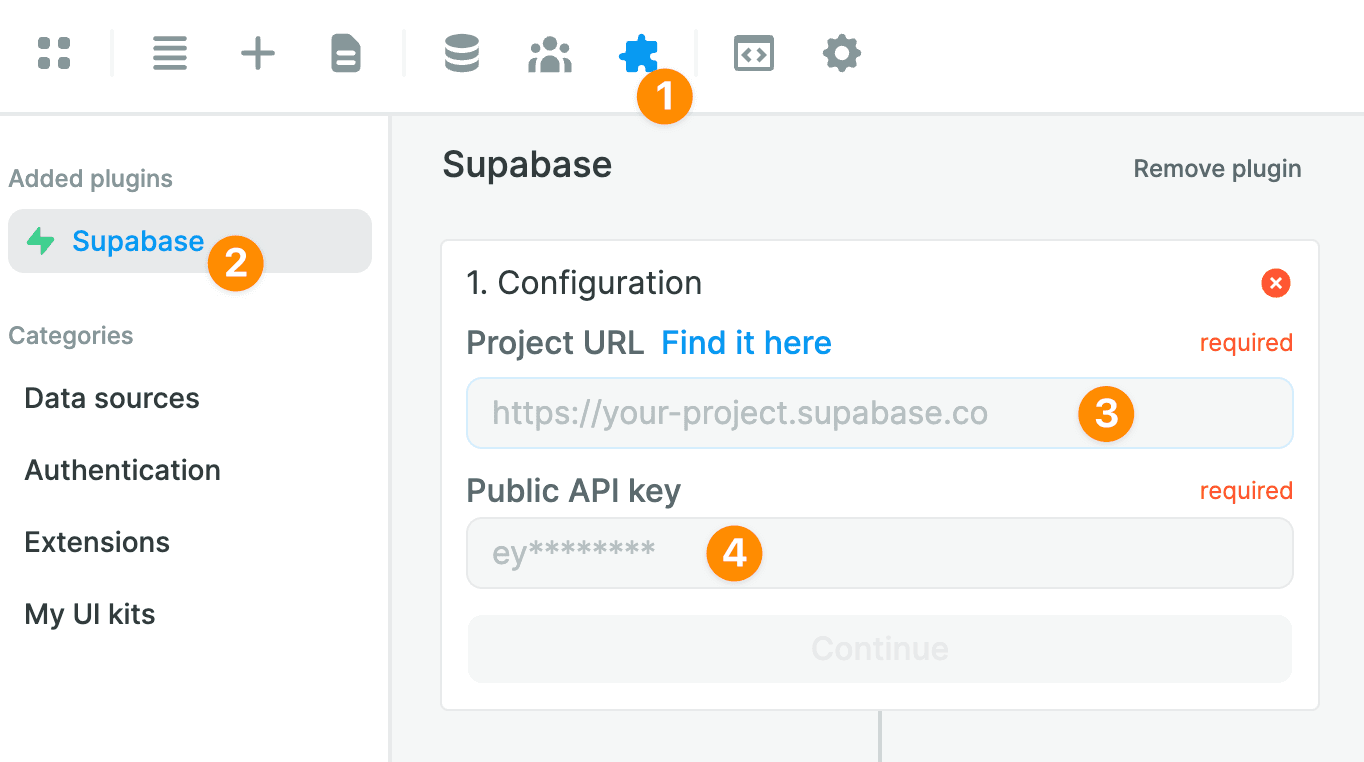Click required text beside Public API key
Viewport: 1364px width, 762px height.
click(x=1246, y=491)
